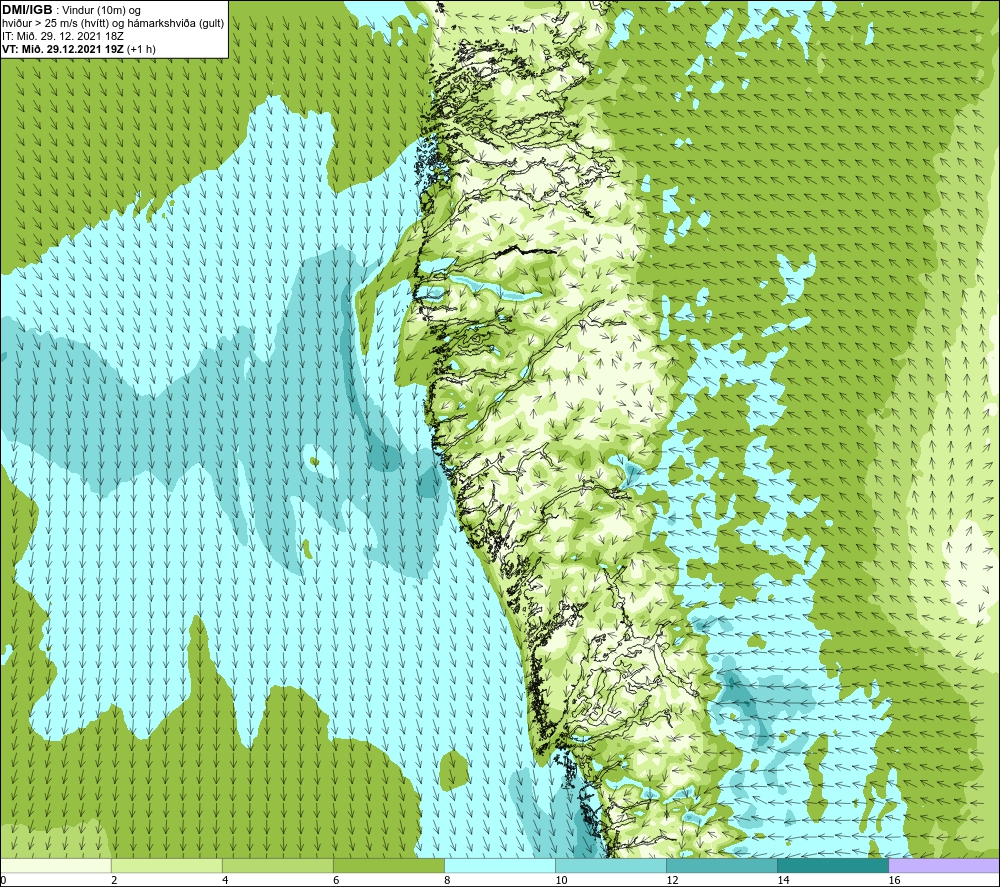This screenshot has width=1000, height=887.
Task: Click the 6–8 m/s olive green legend swatch
Action: pyautogui.click(x=388, y=865)
